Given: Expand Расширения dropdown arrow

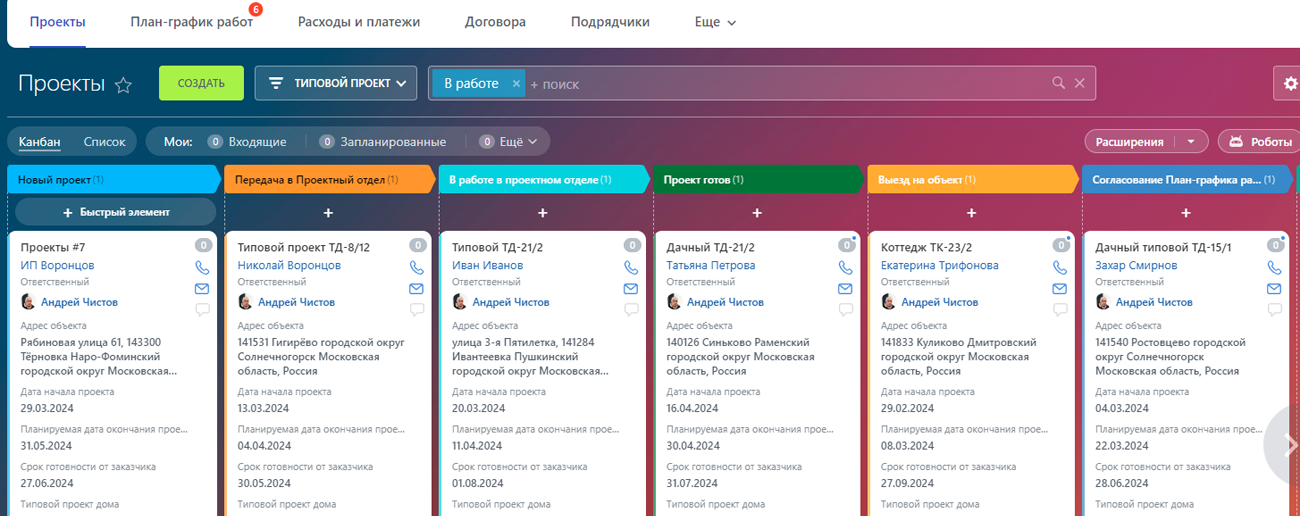Looking at the screenshot, I should [1191, 142].
